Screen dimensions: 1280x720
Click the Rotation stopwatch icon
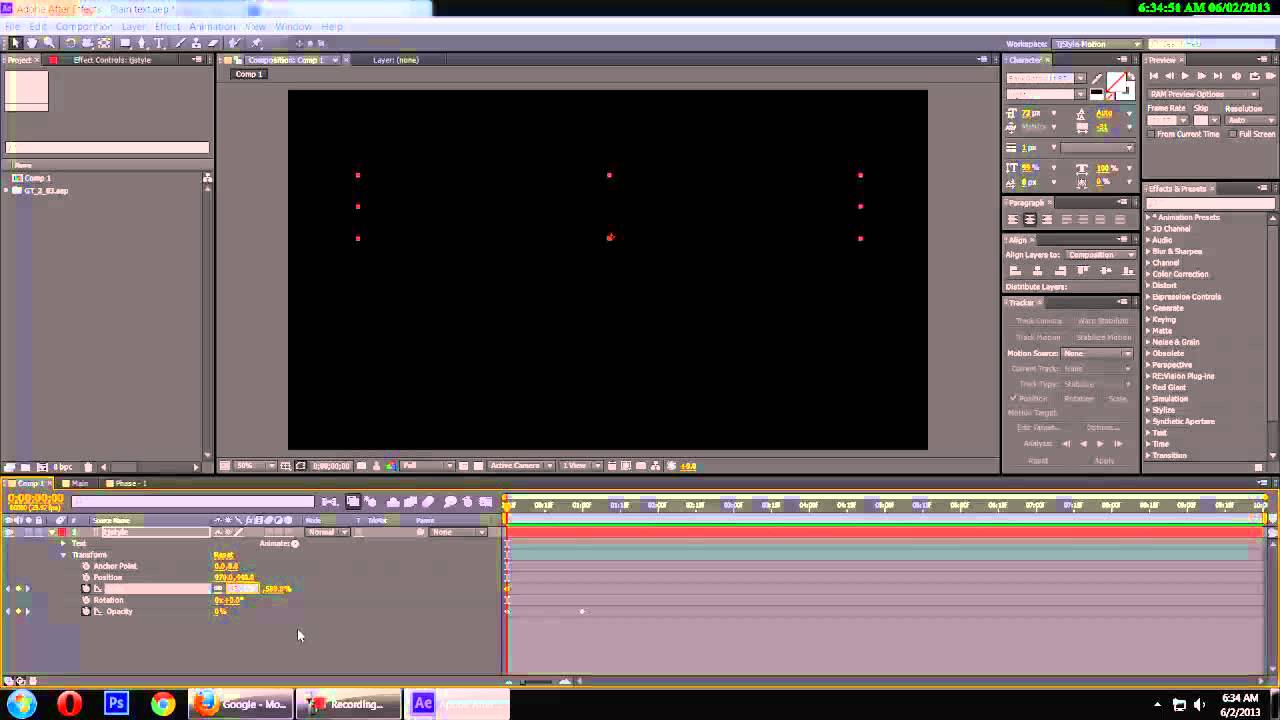[x=86, y=600]
